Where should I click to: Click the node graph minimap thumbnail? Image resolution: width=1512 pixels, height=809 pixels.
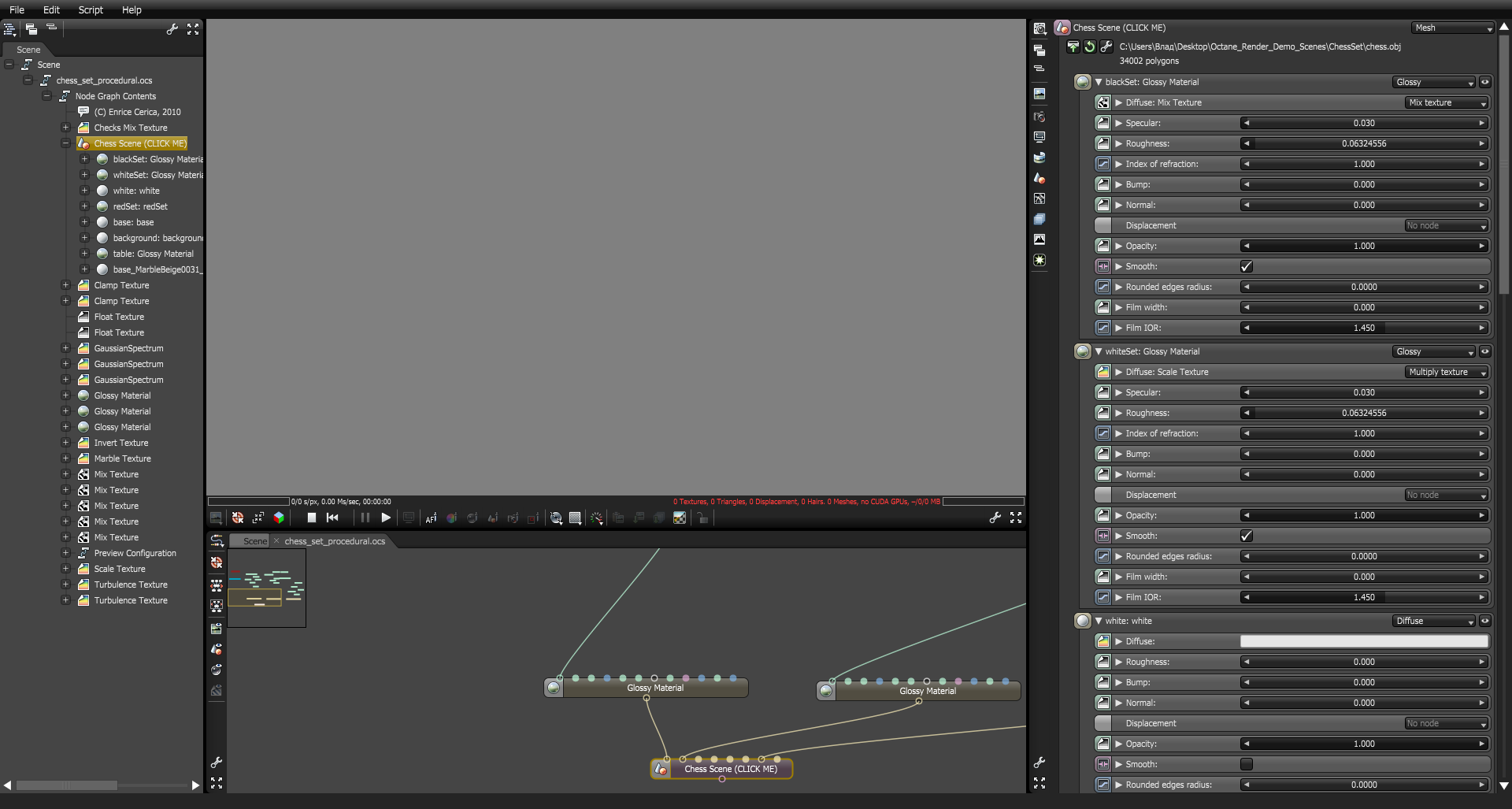point(267,588)
